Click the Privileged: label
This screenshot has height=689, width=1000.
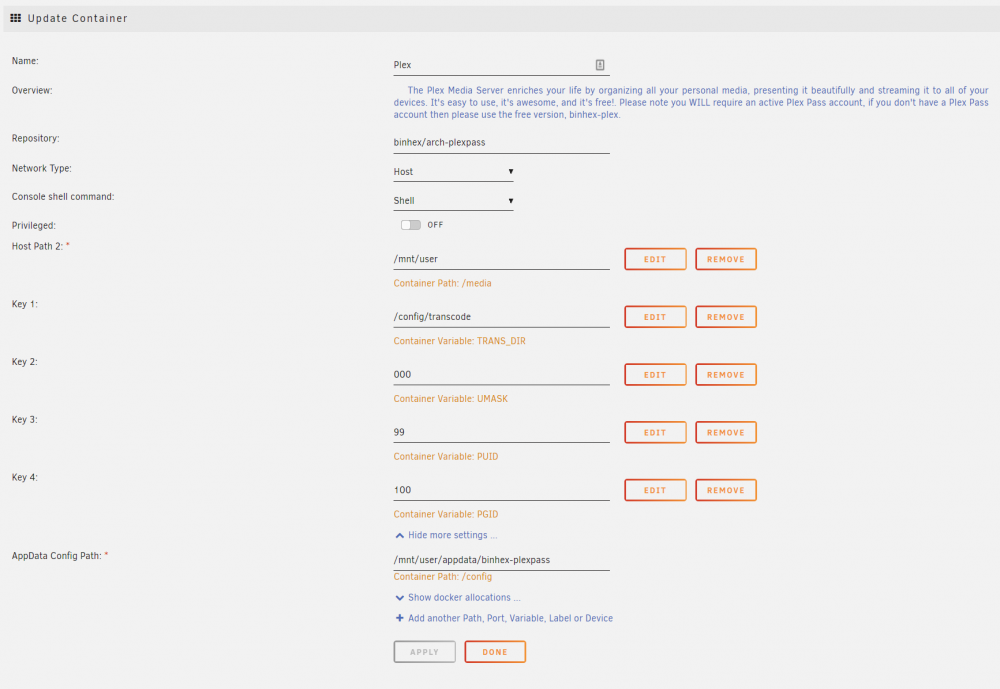[x=34, y=226]
